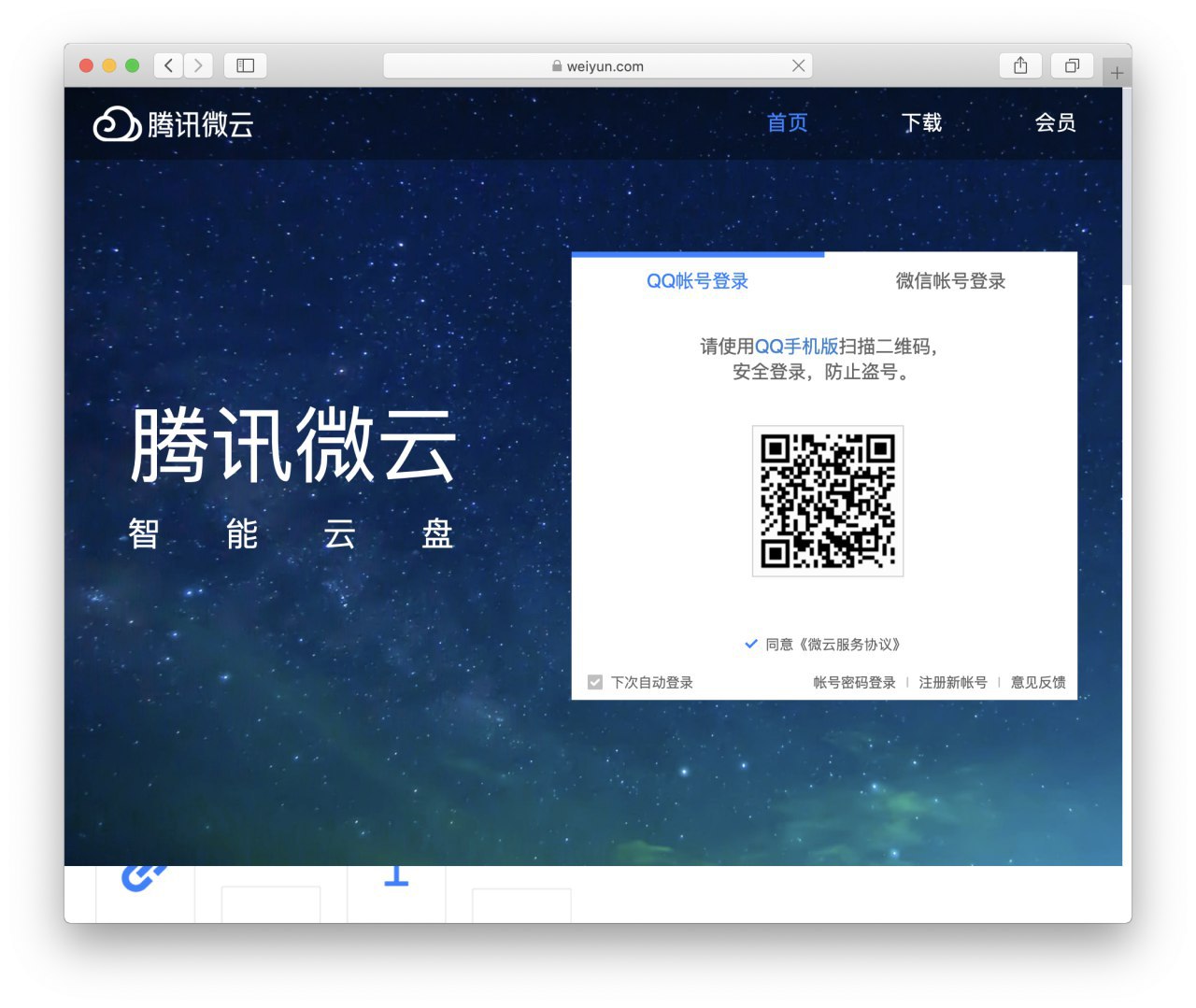Open a new tab with plus button
This screenshot has width=1196, height=1008.
pyautogui.click(x=1117, y=72)
